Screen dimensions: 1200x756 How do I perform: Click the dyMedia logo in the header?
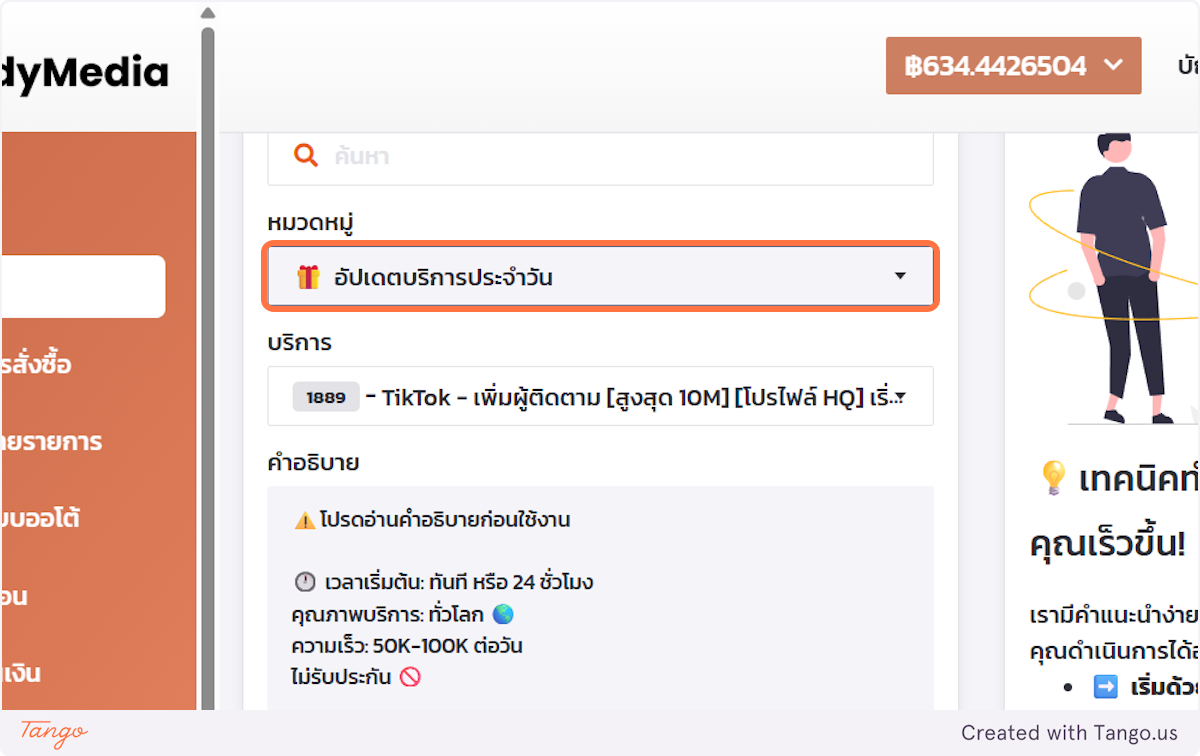85,72
